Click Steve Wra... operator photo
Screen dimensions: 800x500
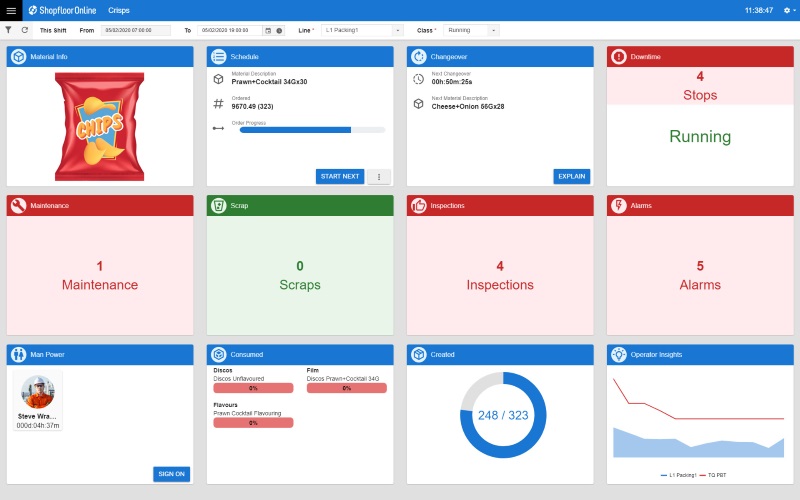click(38, 392)
